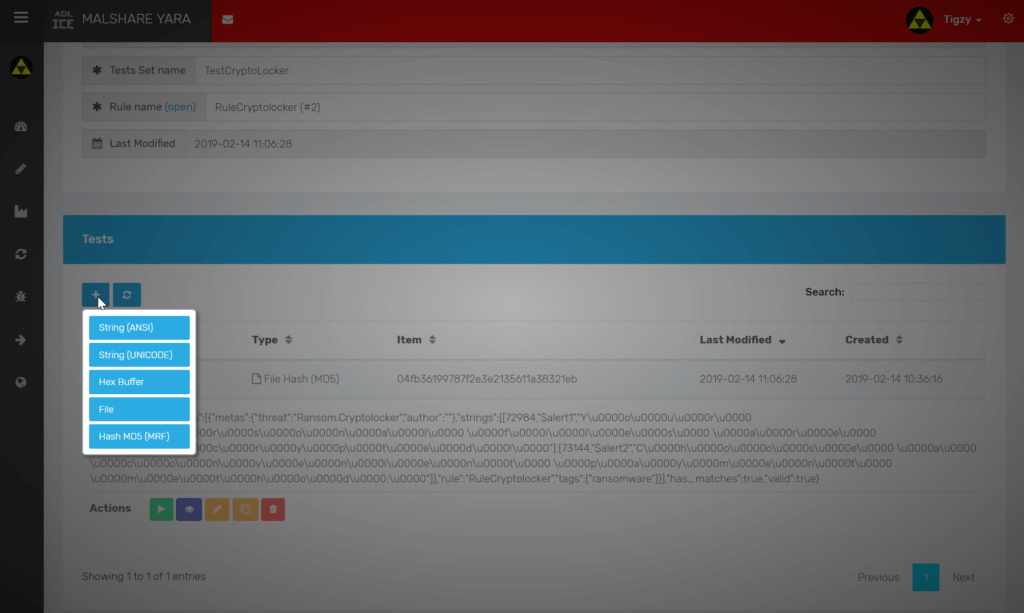Click the Next pagination button
The image size is (1024, 613).
[963, 577]
